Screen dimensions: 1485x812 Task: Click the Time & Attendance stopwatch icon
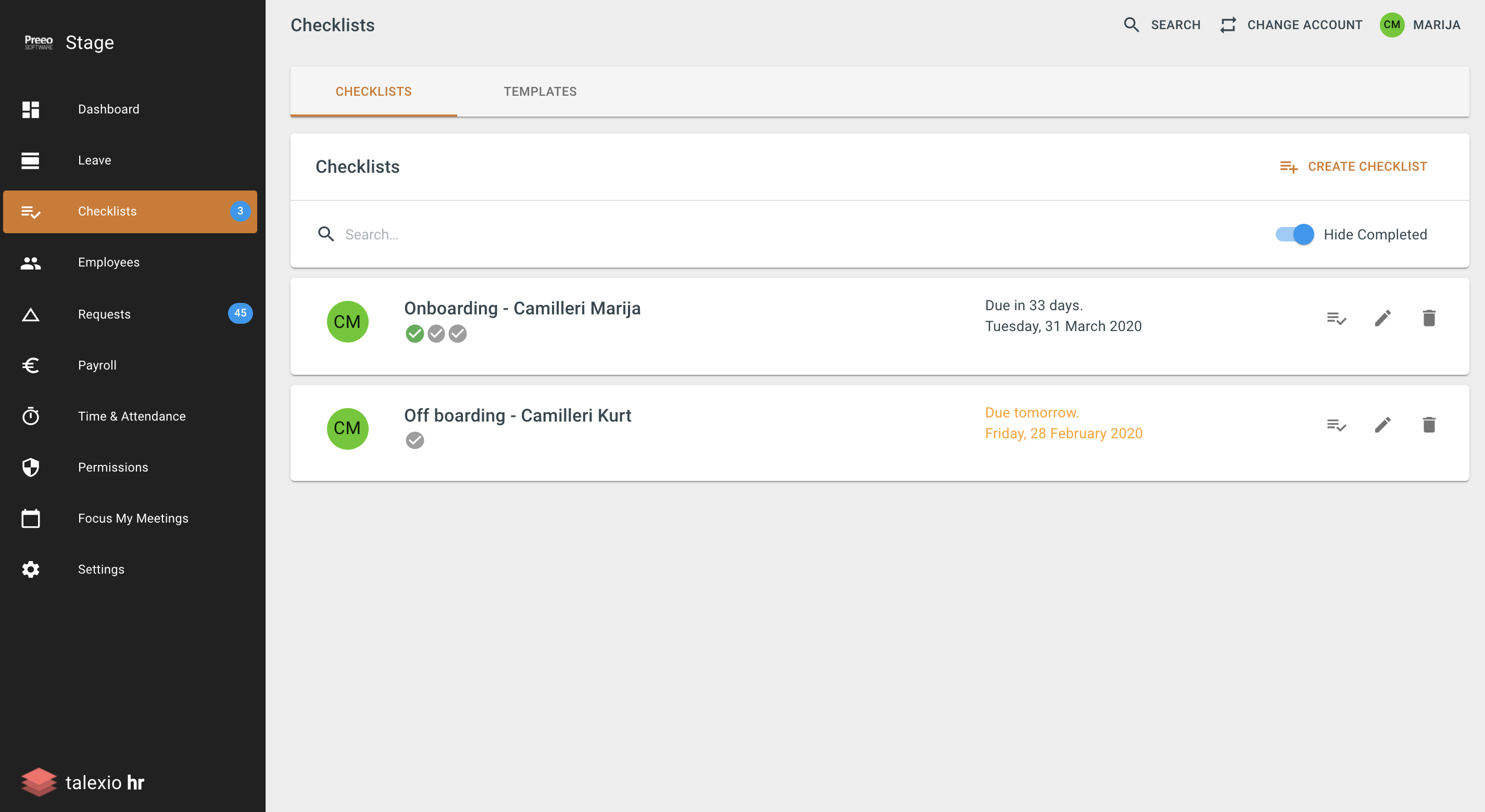pyautogui.click(x=31, y=416)
